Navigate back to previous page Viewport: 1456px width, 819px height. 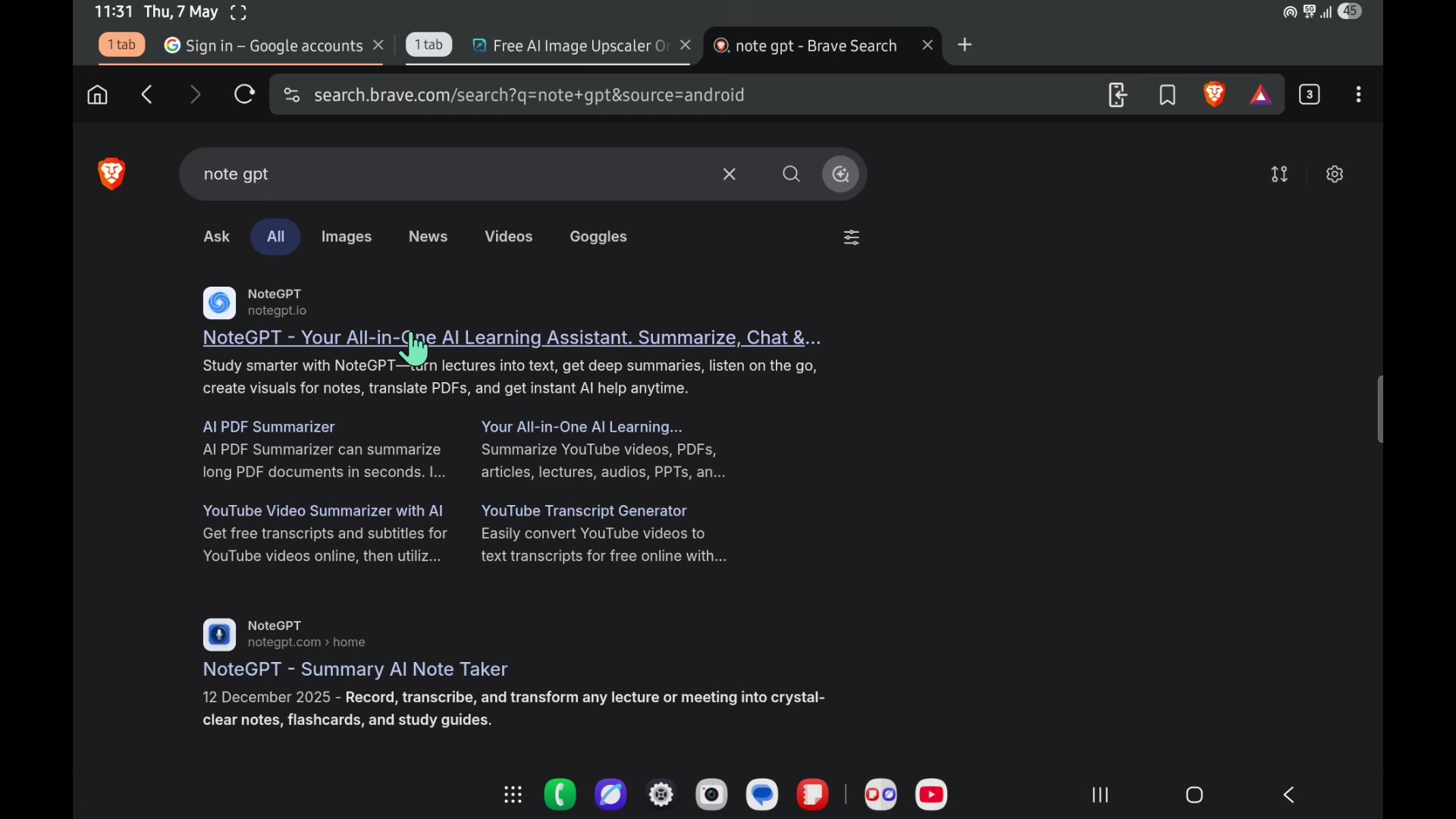[148, 96]
